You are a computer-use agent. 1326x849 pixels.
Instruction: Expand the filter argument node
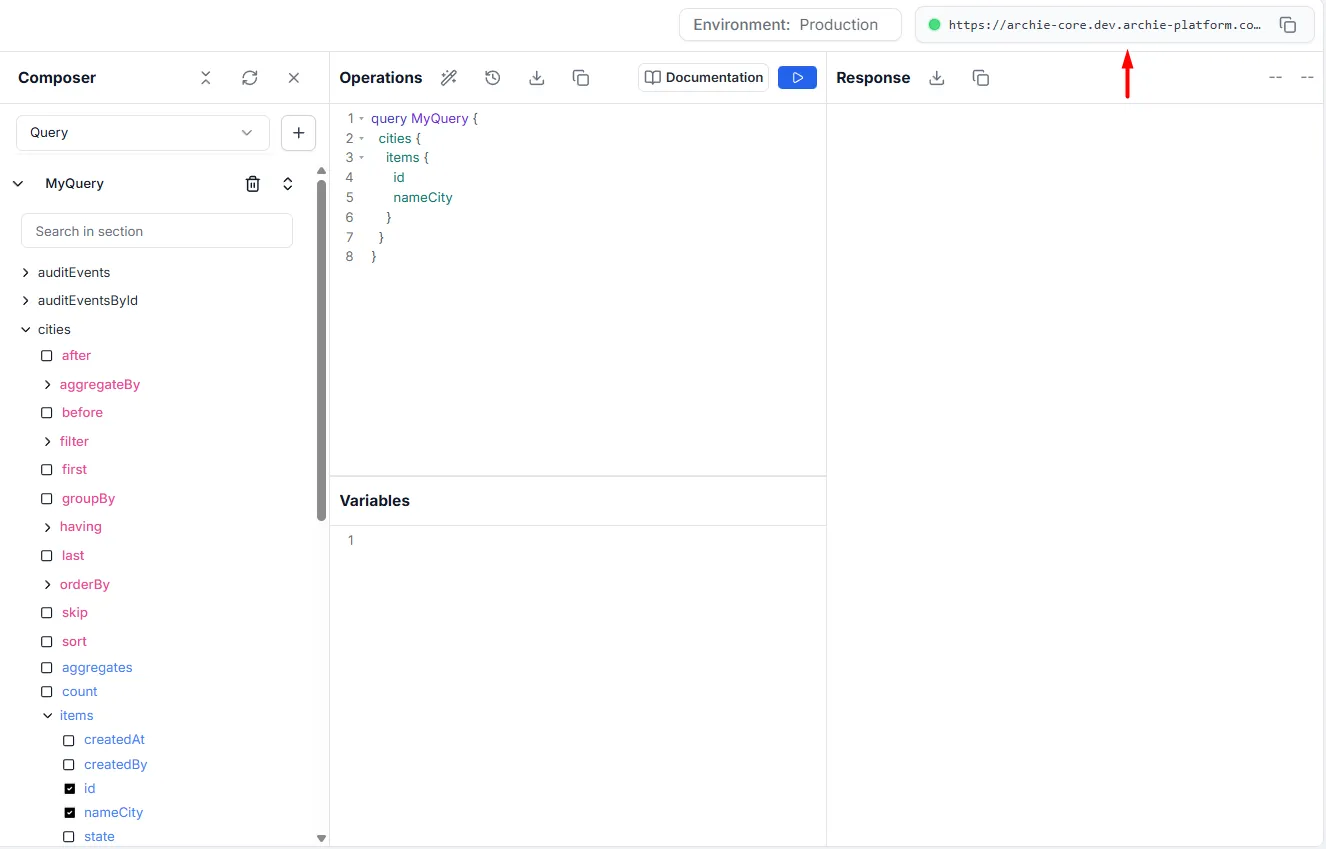(48, 442)
